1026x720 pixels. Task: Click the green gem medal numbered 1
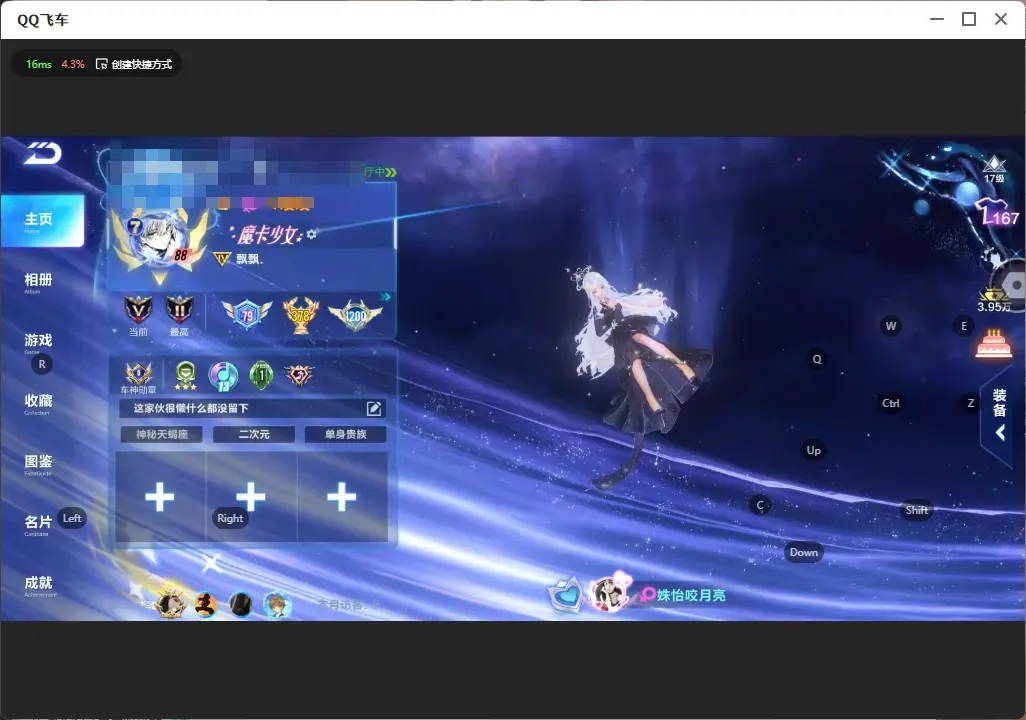[262, 376]
